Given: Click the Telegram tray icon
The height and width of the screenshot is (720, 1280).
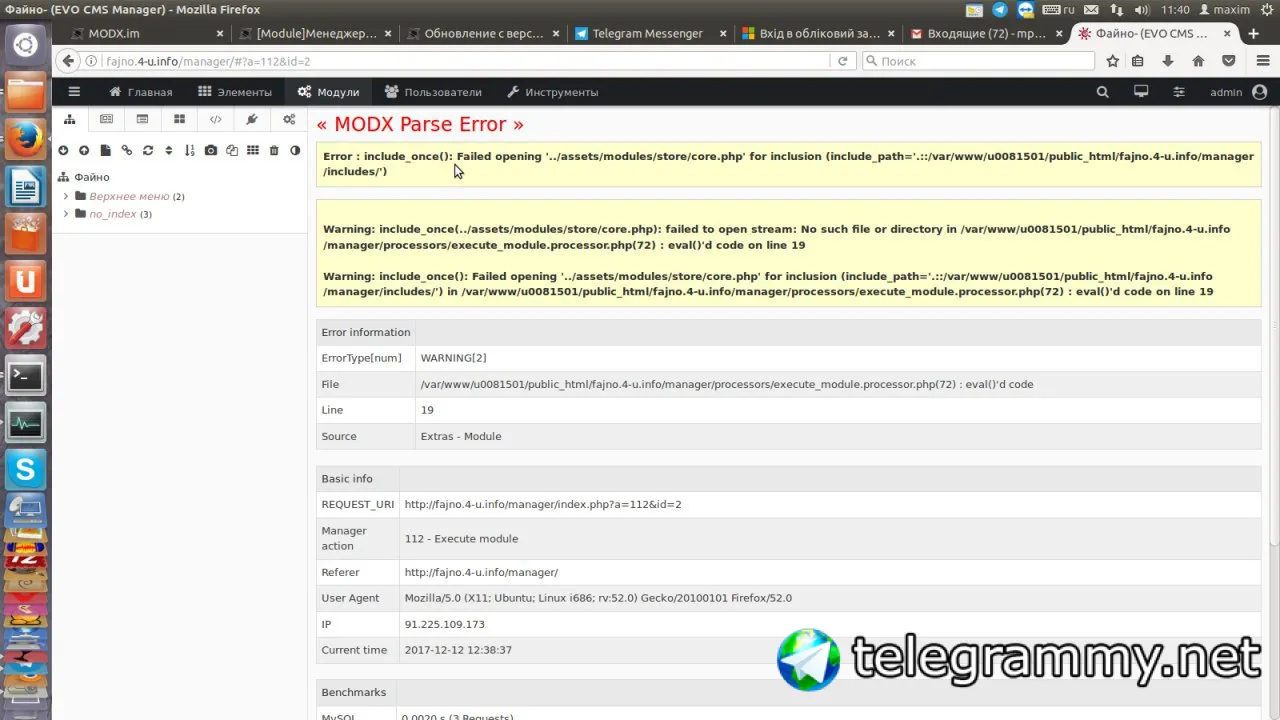Looking at the screenshot, I should [x=999, y=10].
